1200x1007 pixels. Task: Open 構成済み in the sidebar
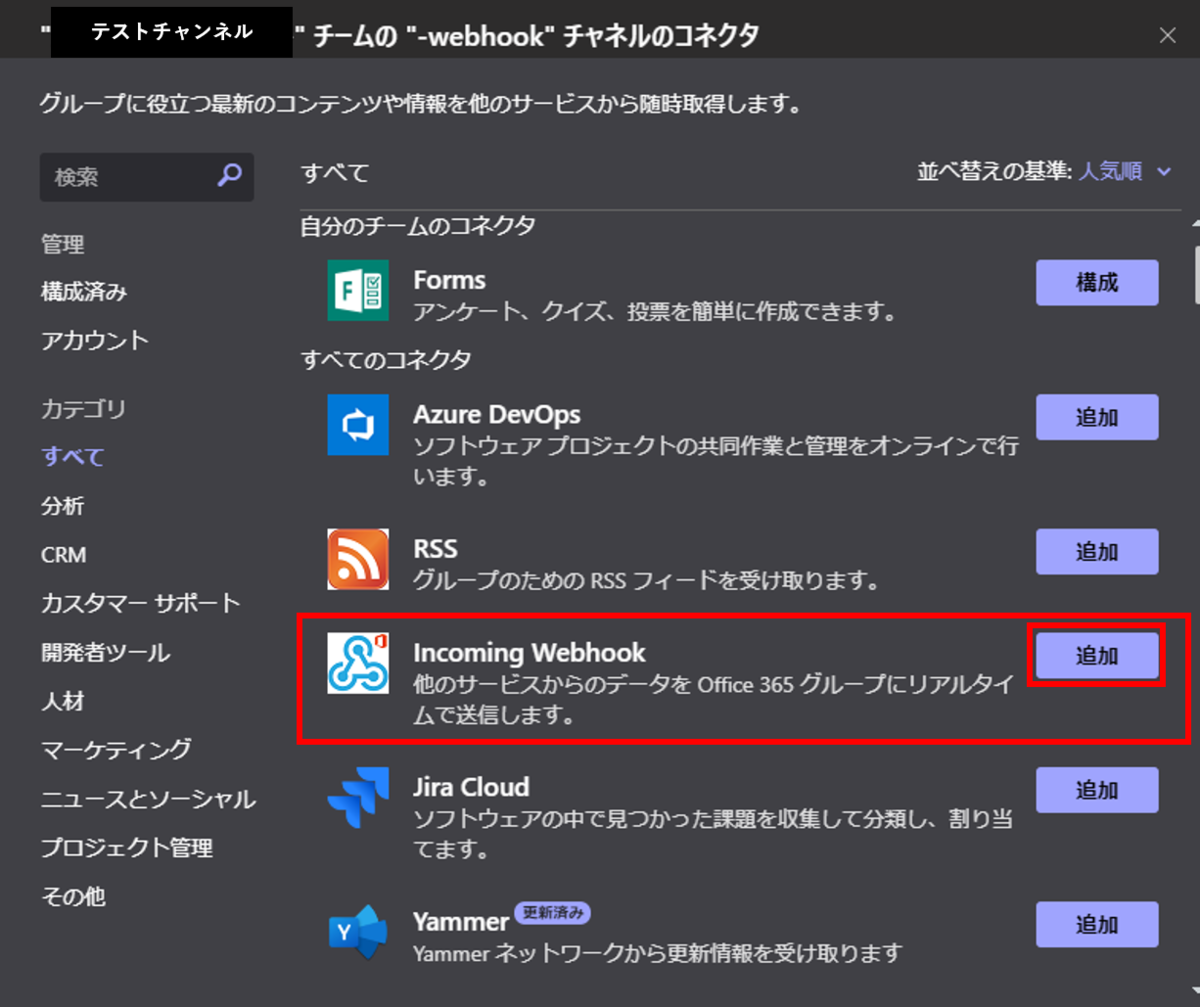point(84,292)
